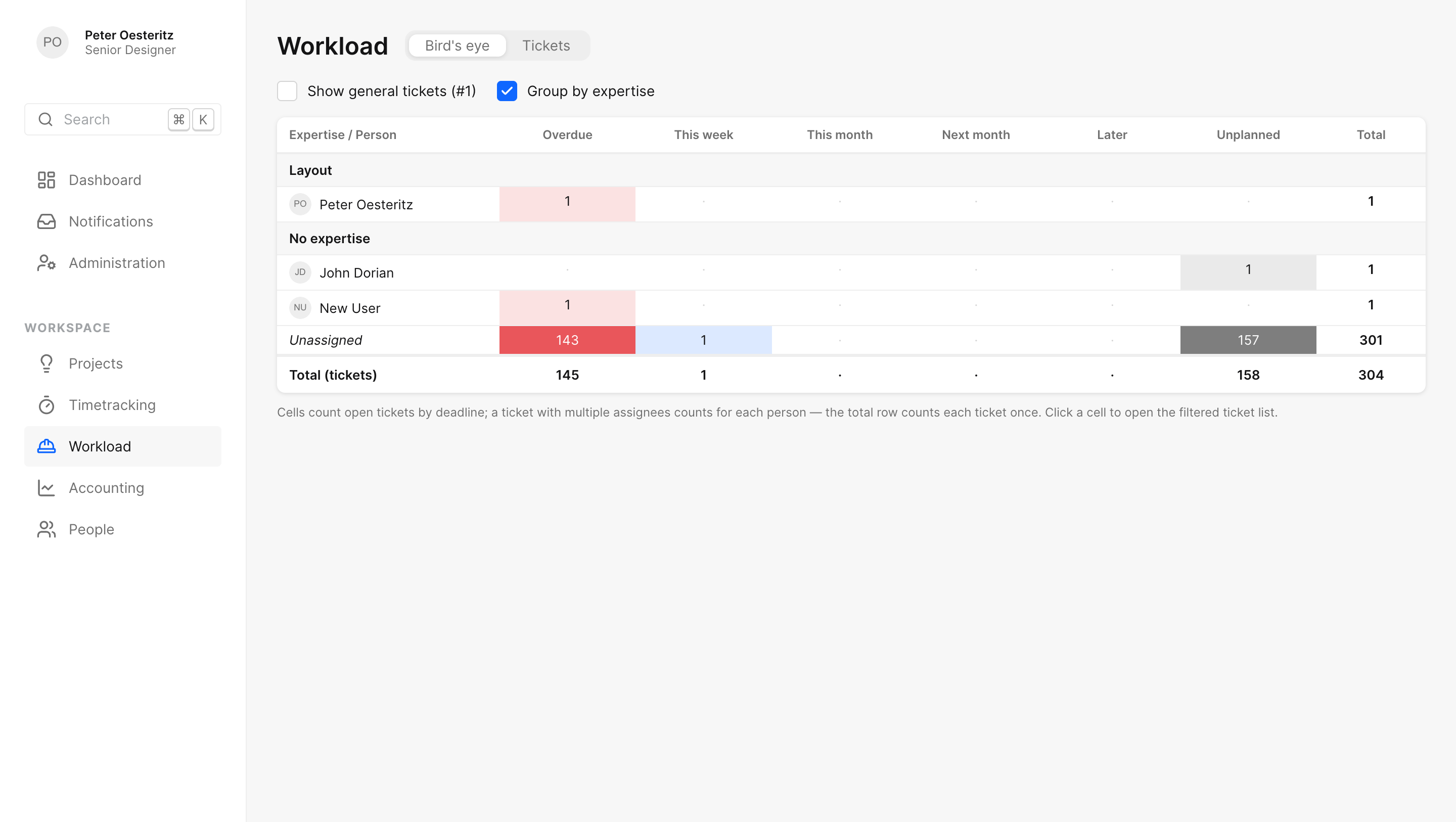Select the Bird's eye tab
Image resolution: width=1456 pixels, height=822 pixels.
(x=457, y=46)
